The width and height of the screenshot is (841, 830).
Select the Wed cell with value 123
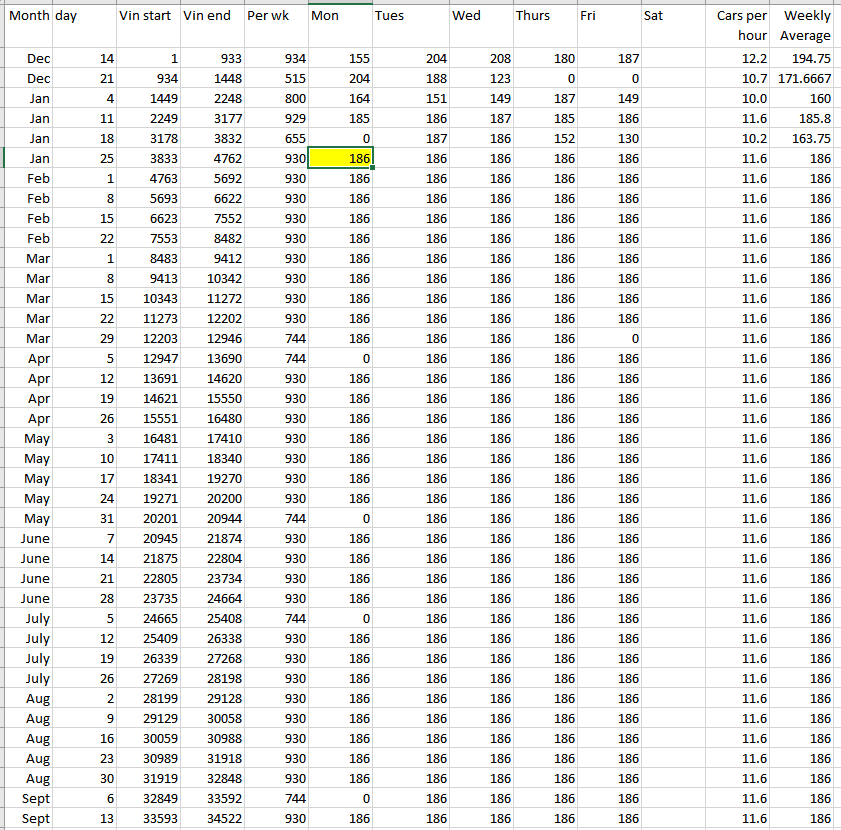click(480, 79)
